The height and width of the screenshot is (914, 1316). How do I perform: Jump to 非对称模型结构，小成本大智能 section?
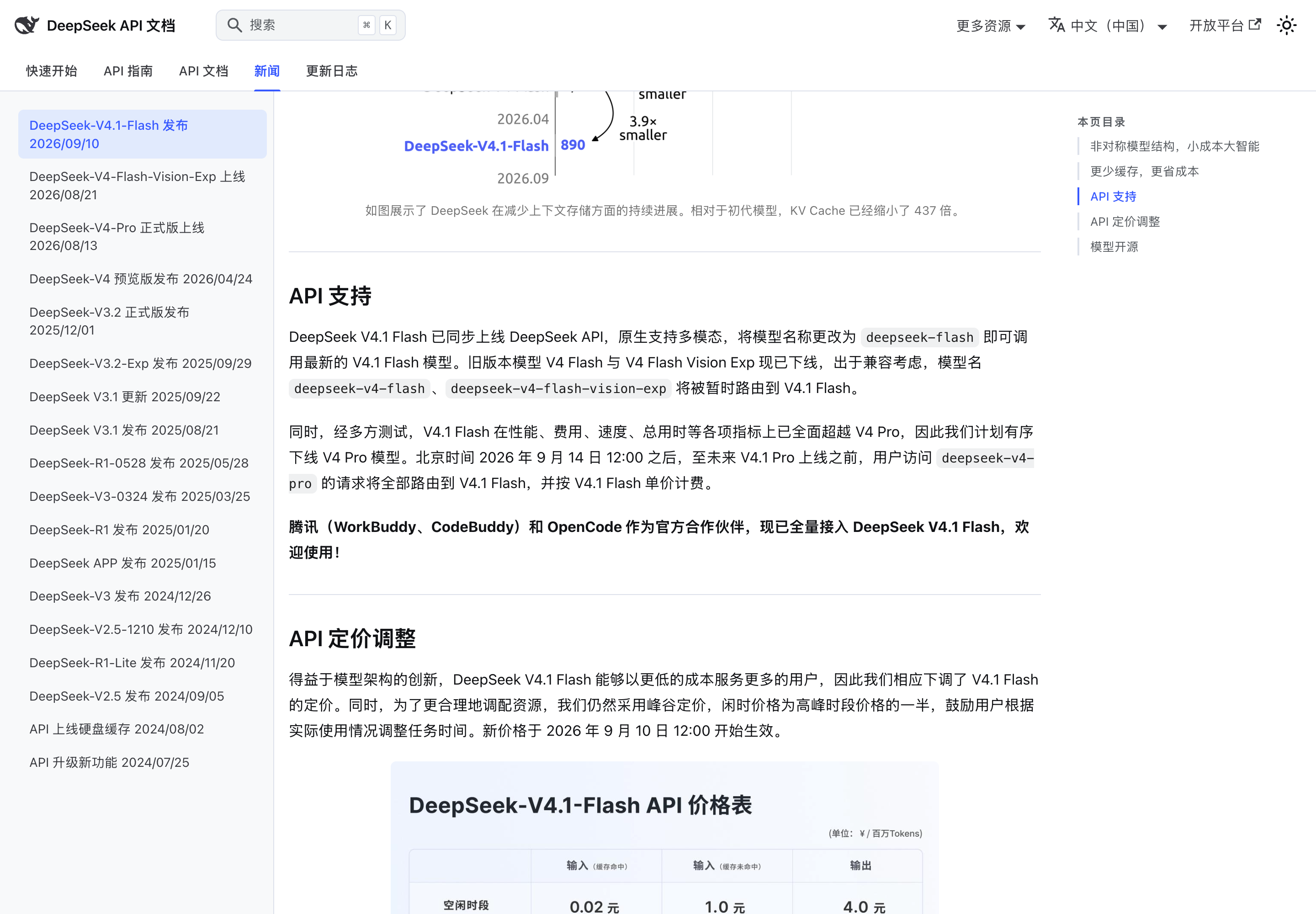coord(1174,147)
